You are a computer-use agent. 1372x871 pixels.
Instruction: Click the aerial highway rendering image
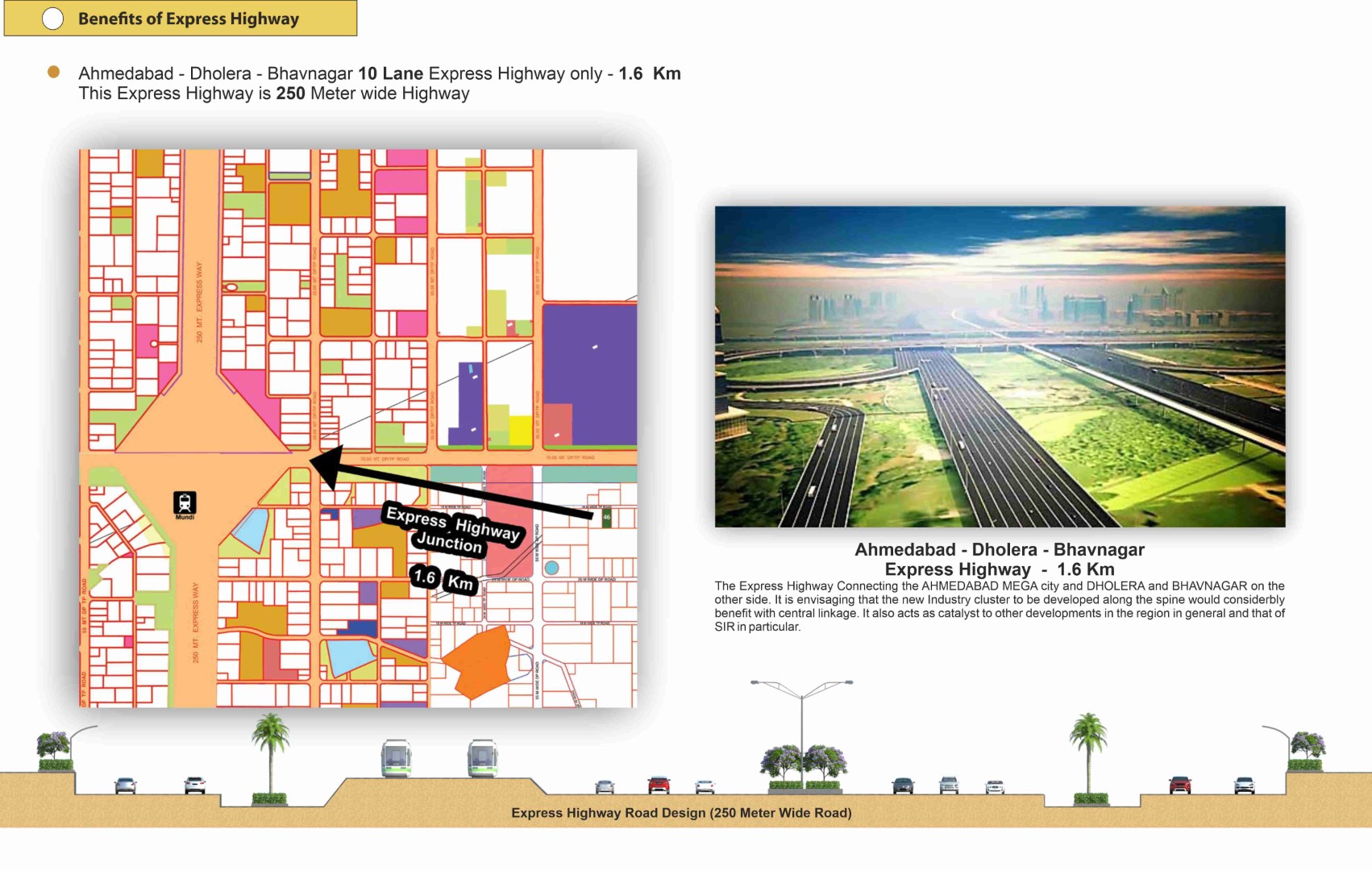1000,367
